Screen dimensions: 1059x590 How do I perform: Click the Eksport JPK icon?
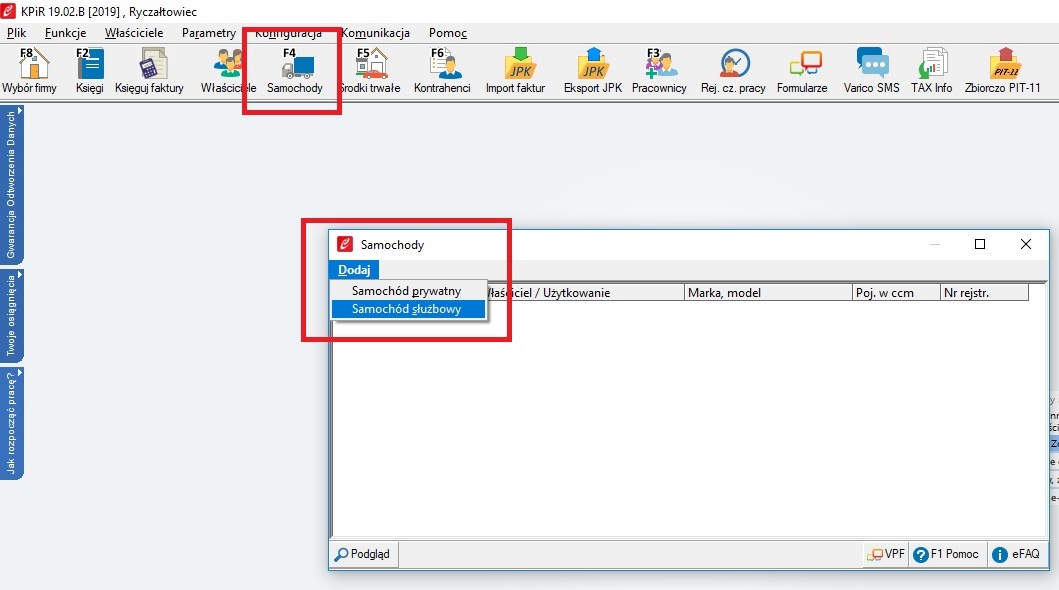coord(593,71)
